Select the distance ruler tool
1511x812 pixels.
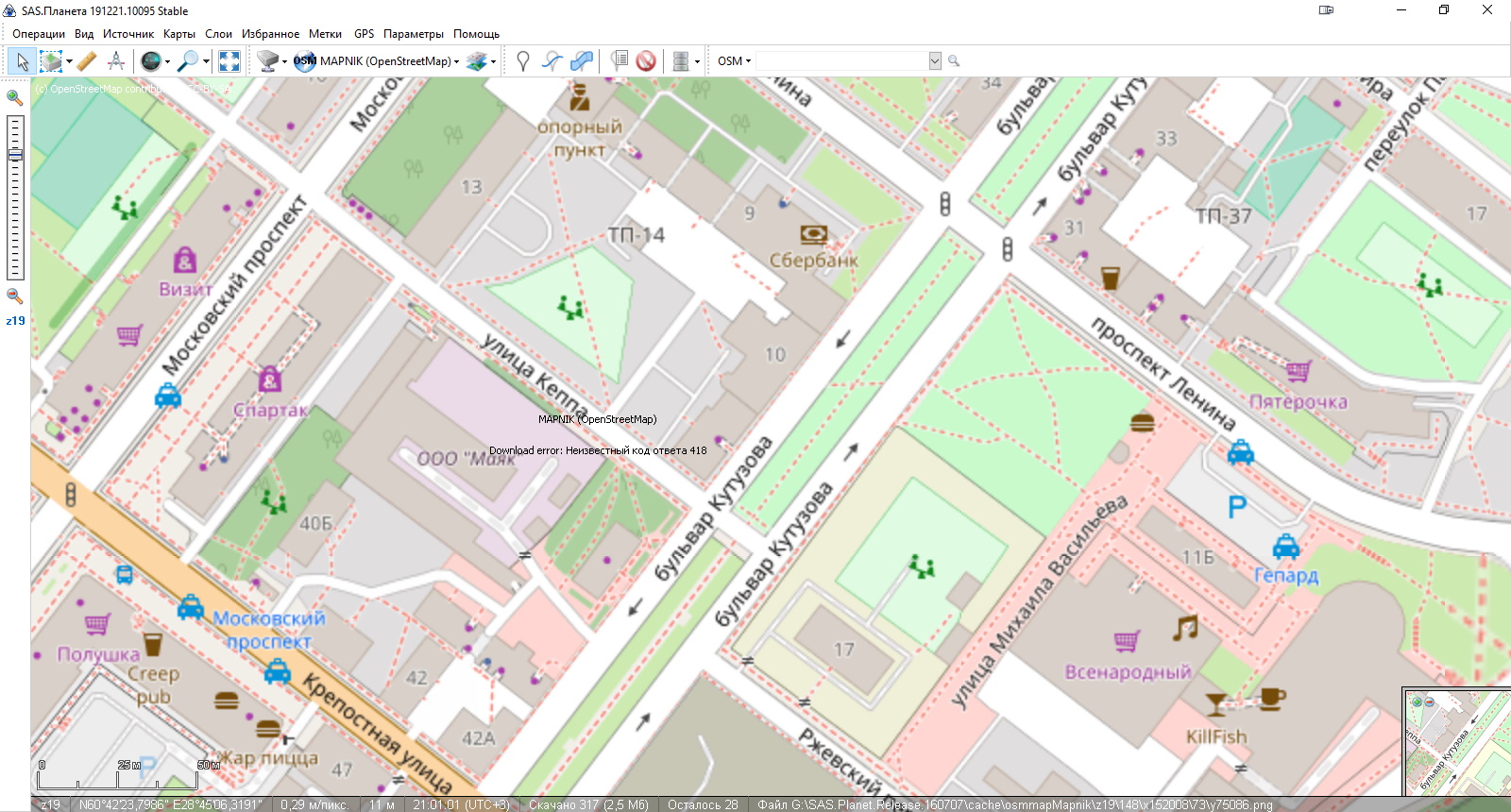tap(86, 61)
